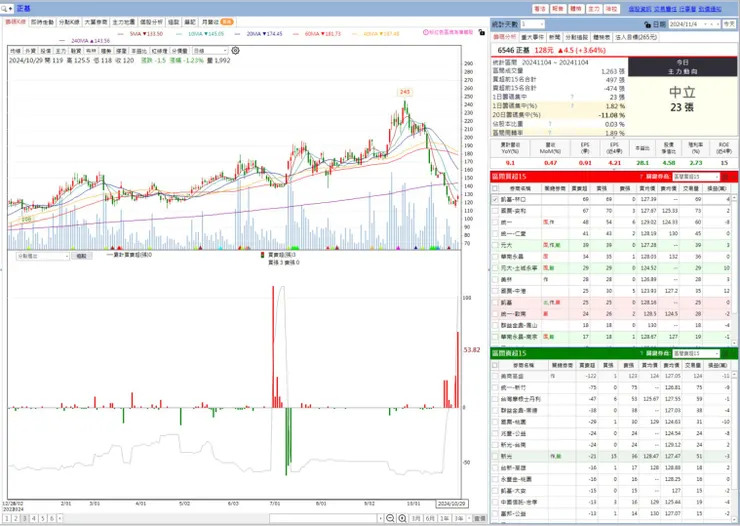This screenshot has width=740, height=526.
Task: Toggle select-all checkbox in buyers table header
Action: click(495, 188)
